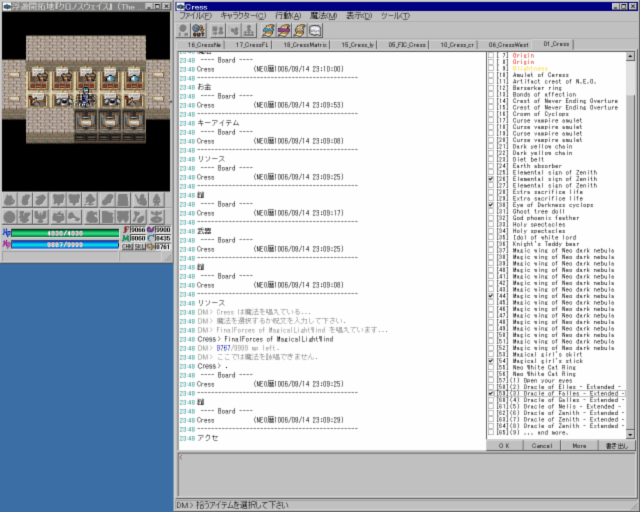
Task: Click the CHR button in status panel
Action: coord(127,247)
